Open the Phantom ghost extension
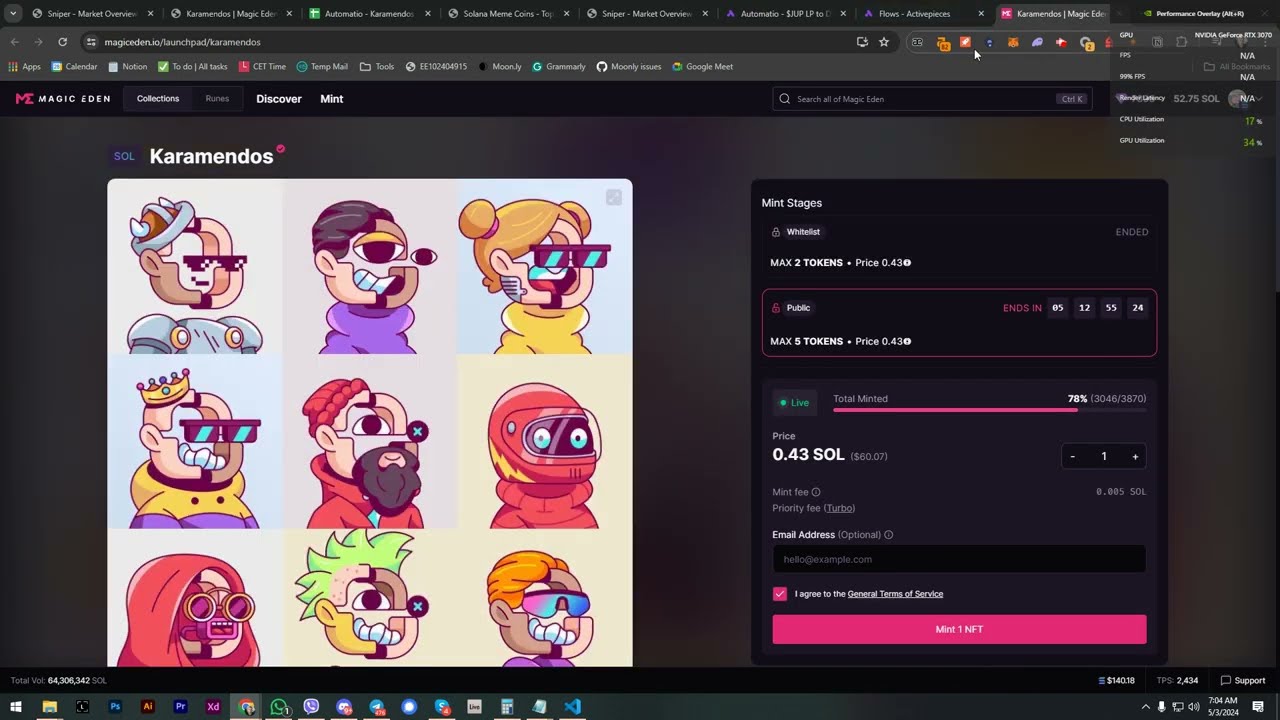The width and height of the screenshot is (1280, 720). pos(1037,42)
